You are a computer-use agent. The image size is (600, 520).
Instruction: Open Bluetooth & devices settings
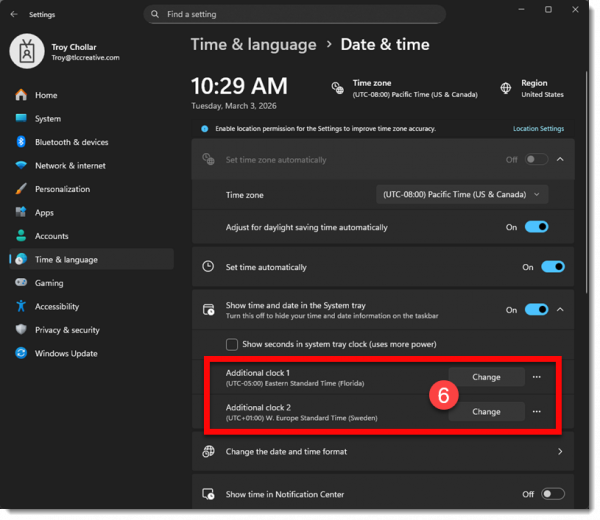click(71, 142)
